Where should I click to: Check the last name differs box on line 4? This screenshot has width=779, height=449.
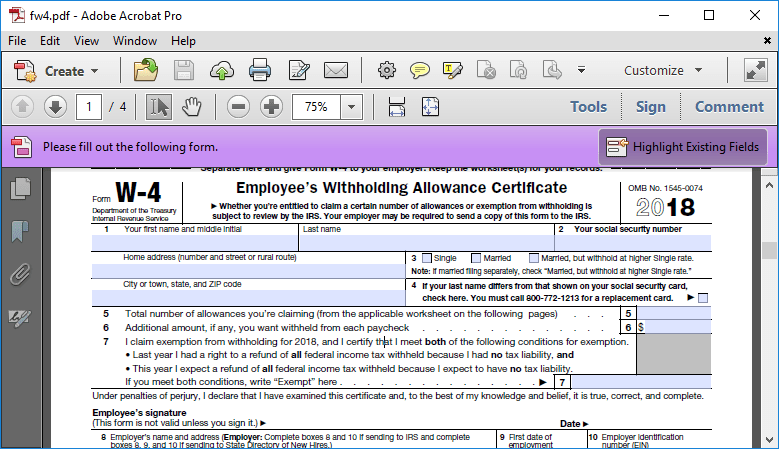(x=703, y=298)
